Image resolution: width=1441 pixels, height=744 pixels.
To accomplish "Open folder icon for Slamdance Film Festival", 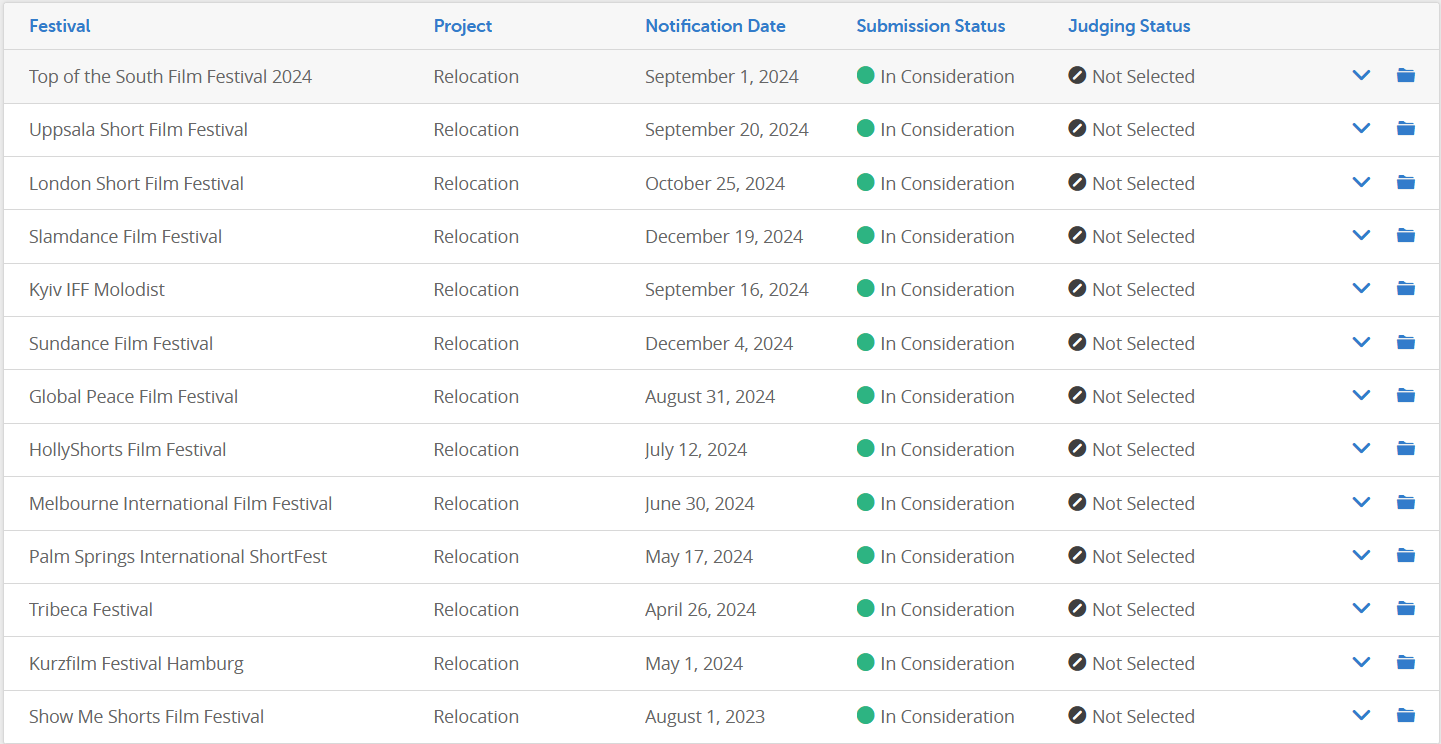I will [x=1406, y=235].
